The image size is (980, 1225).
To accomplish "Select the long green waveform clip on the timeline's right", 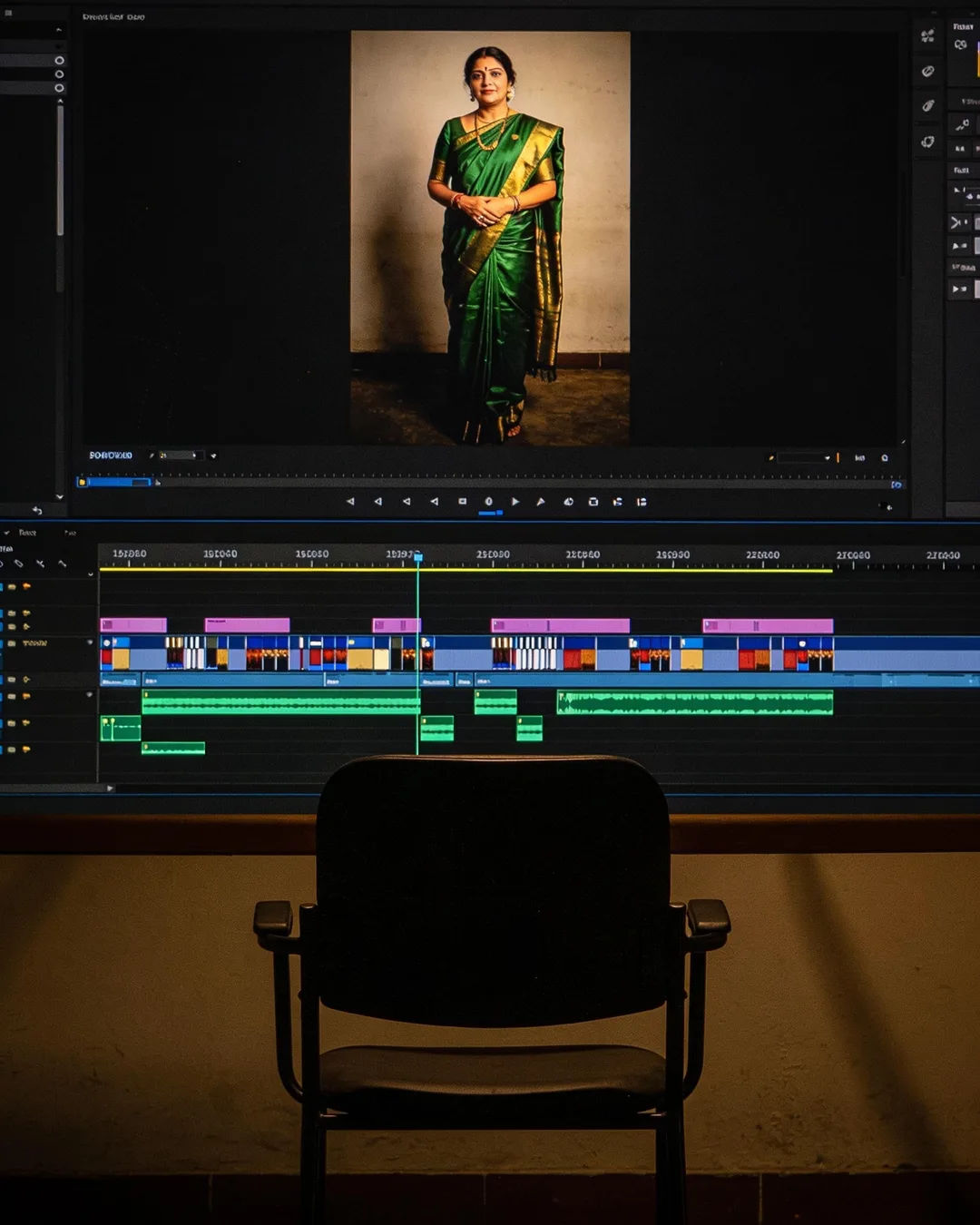I will click(x=695, y=702).
